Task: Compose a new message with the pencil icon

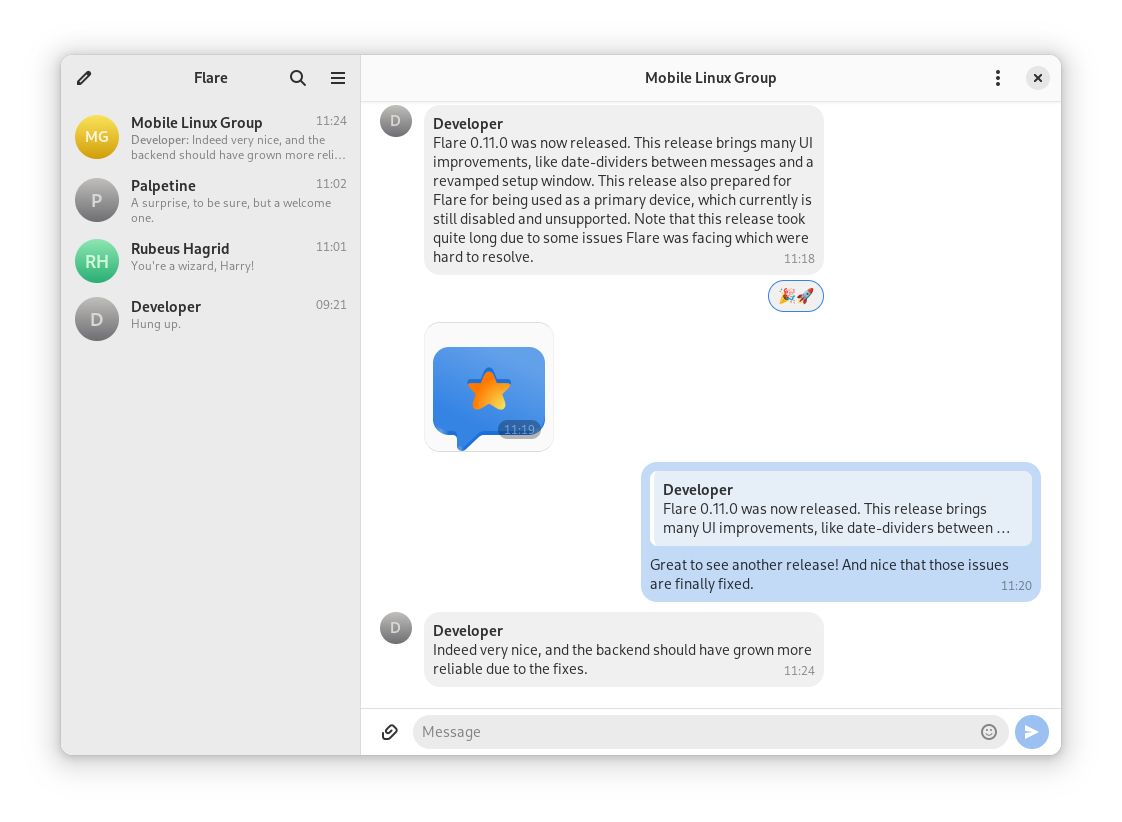Action: pyautogui.click(x=84, y=78)
